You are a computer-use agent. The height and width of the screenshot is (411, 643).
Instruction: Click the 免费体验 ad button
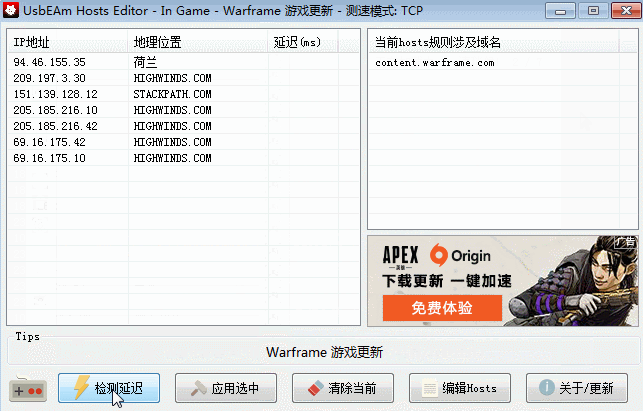pyautogui.click(x=440, y=308)
